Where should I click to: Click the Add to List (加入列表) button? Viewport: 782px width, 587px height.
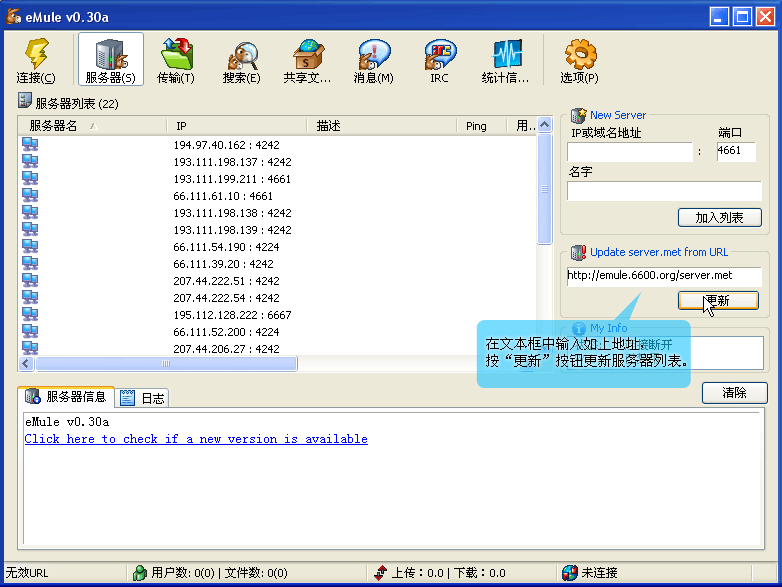[x=720, y=217]
